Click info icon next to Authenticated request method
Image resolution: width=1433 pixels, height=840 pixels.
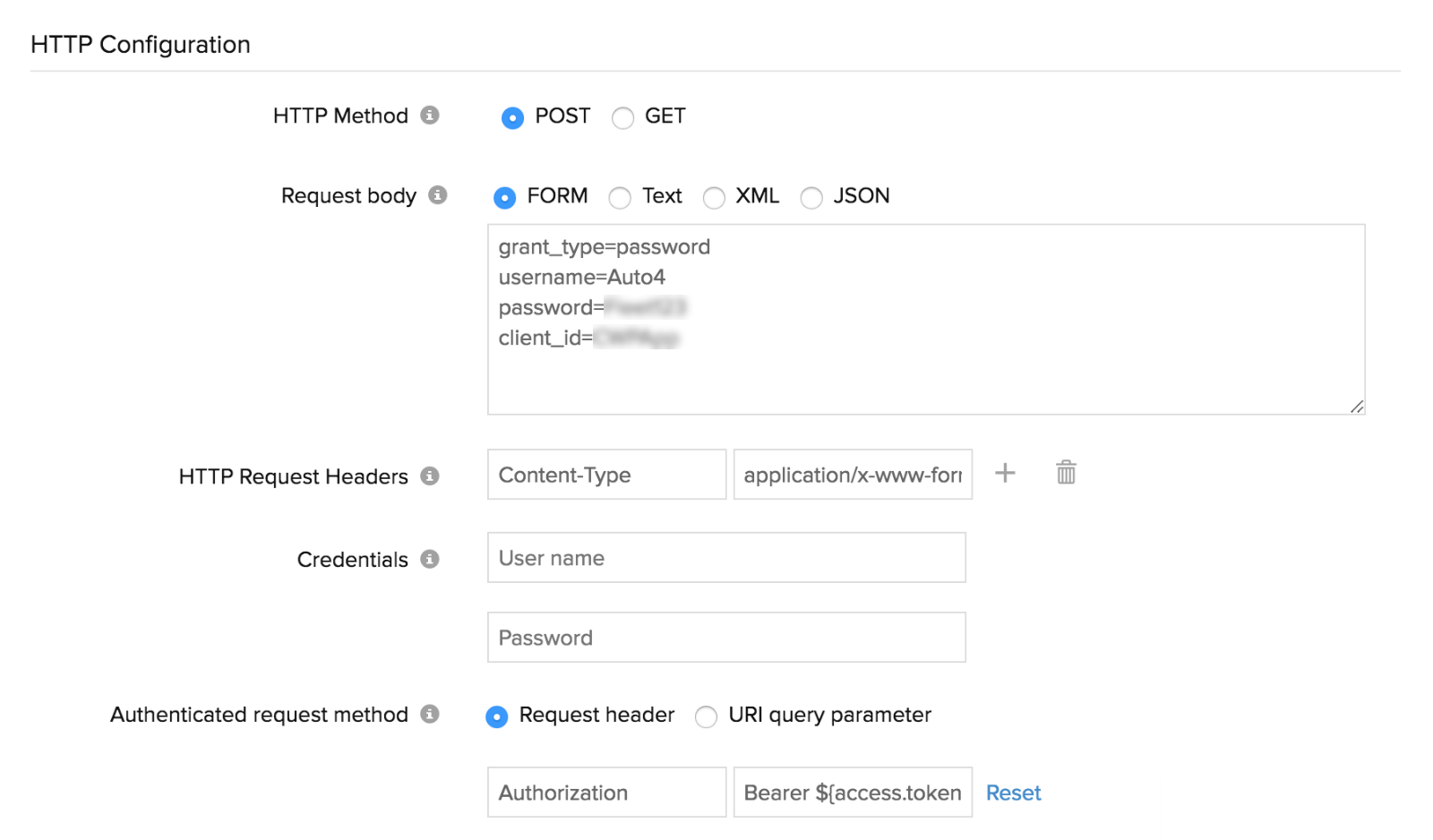click(430, 714)
